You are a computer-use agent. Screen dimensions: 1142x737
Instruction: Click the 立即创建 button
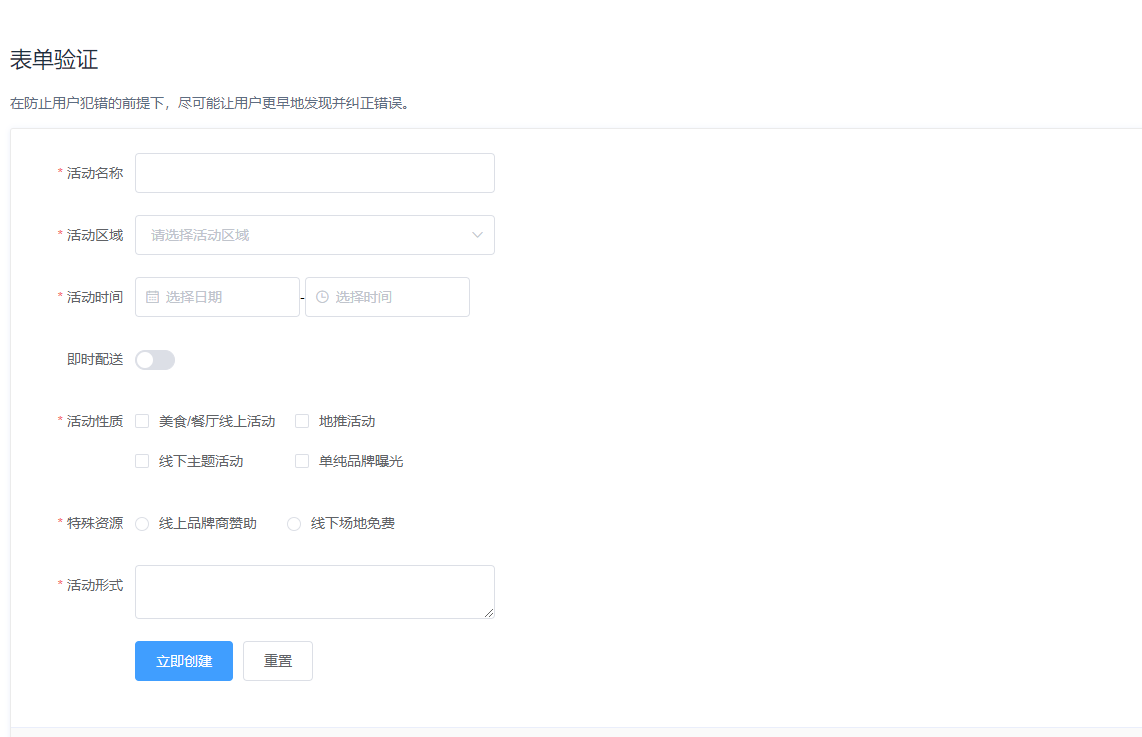click(183, 660)
